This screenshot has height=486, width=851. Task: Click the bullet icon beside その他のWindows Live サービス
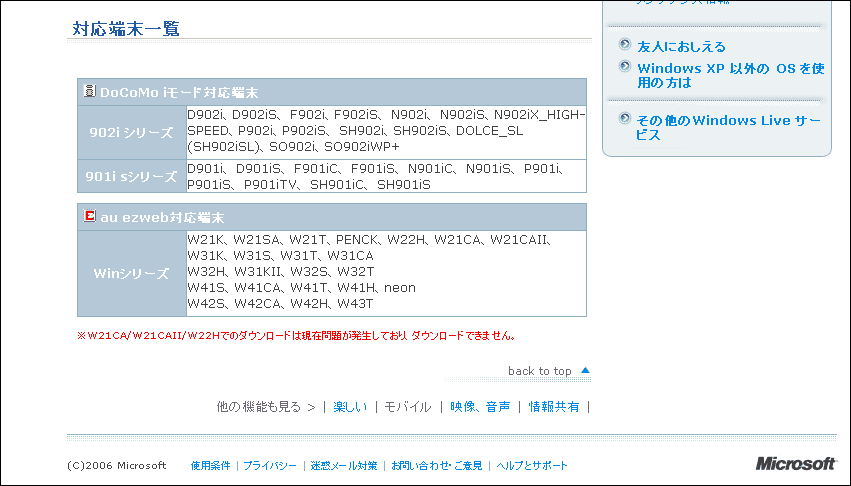point(625,119)
